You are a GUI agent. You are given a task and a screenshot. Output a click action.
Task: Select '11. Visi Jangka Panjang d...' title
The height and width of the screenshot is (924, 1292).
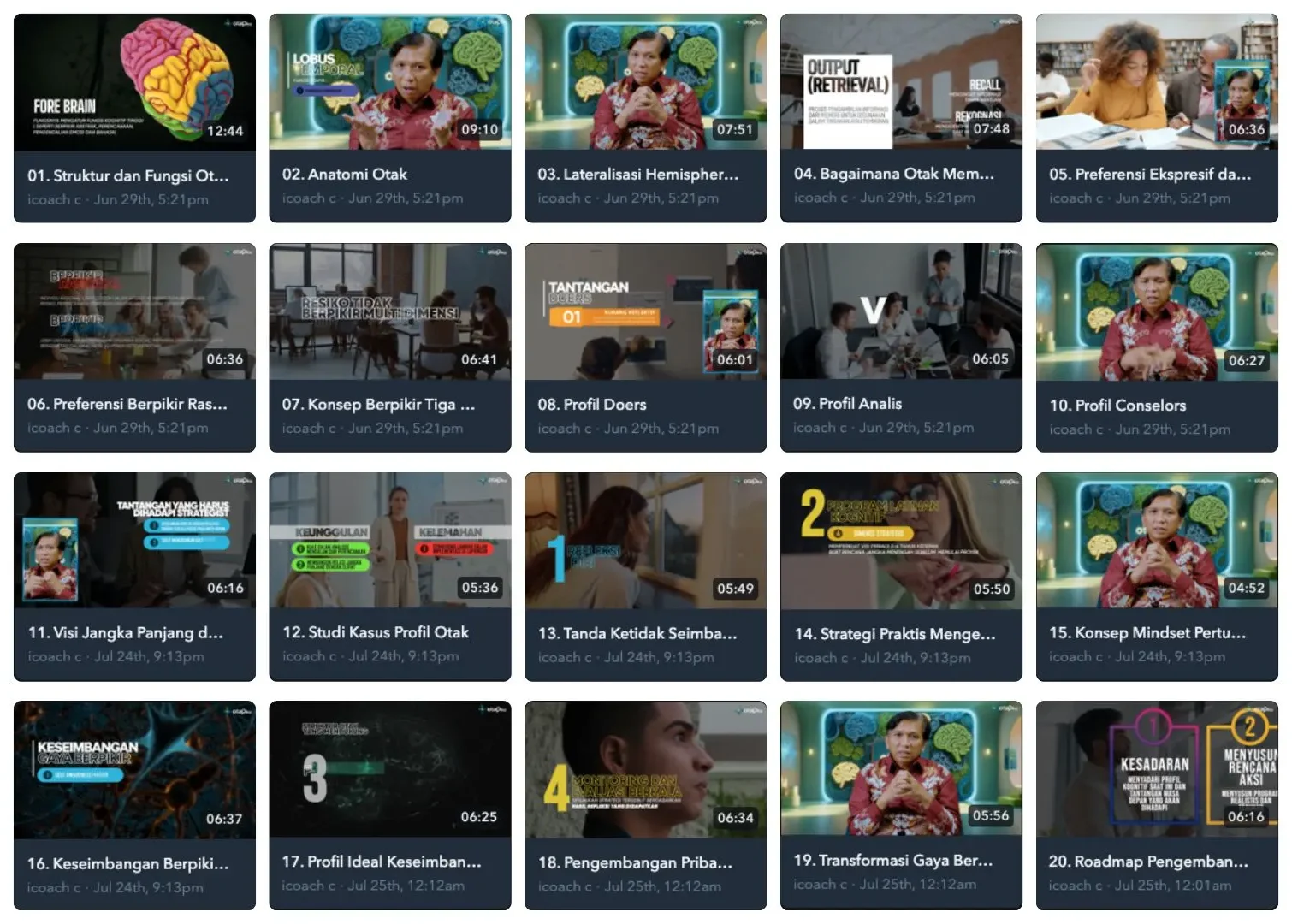pyautogui.click(x=125, y=633)
